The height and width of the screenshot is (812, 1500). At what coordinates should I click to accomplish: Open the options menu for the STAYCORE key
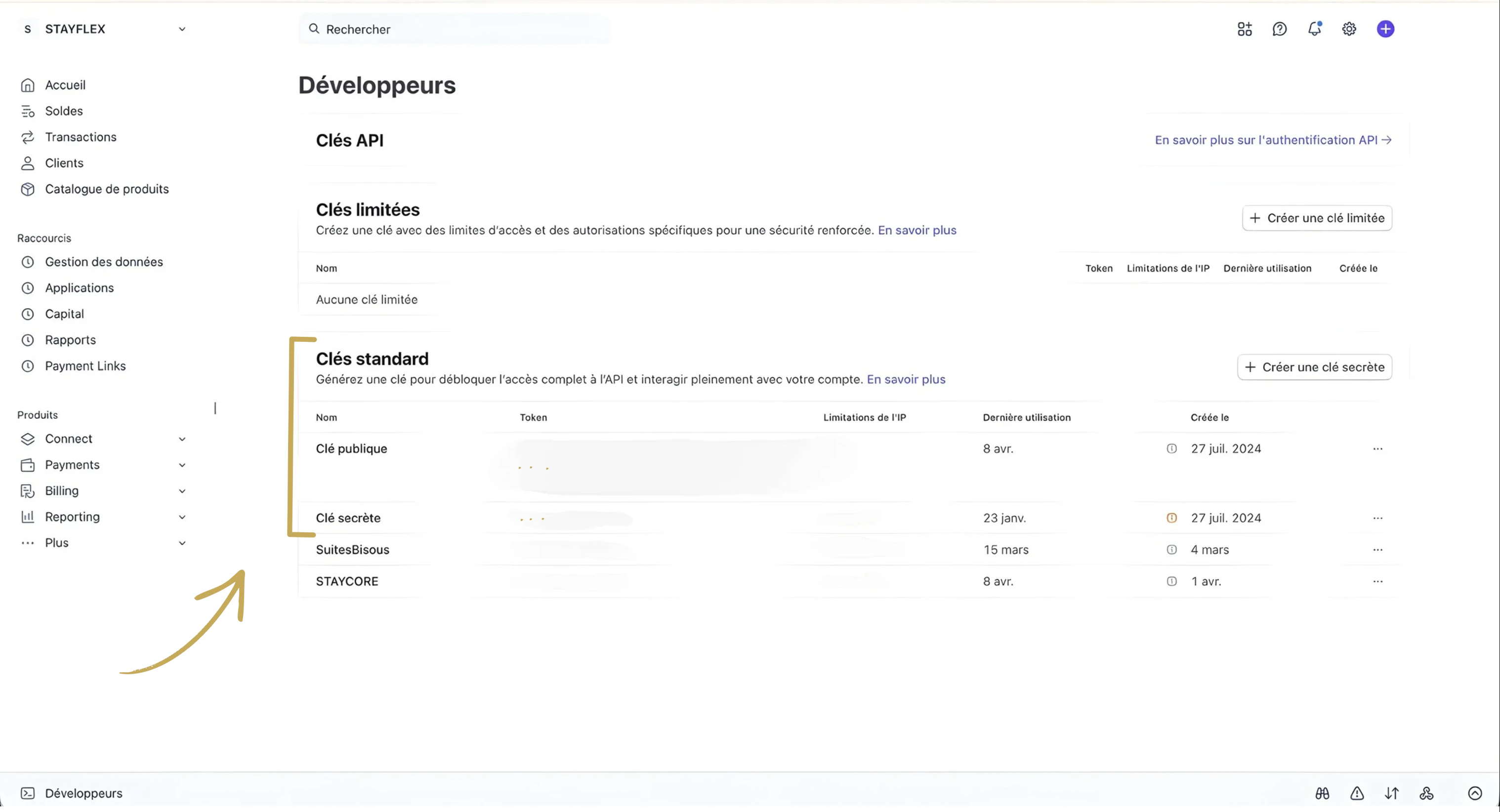tap(1377, 581)
